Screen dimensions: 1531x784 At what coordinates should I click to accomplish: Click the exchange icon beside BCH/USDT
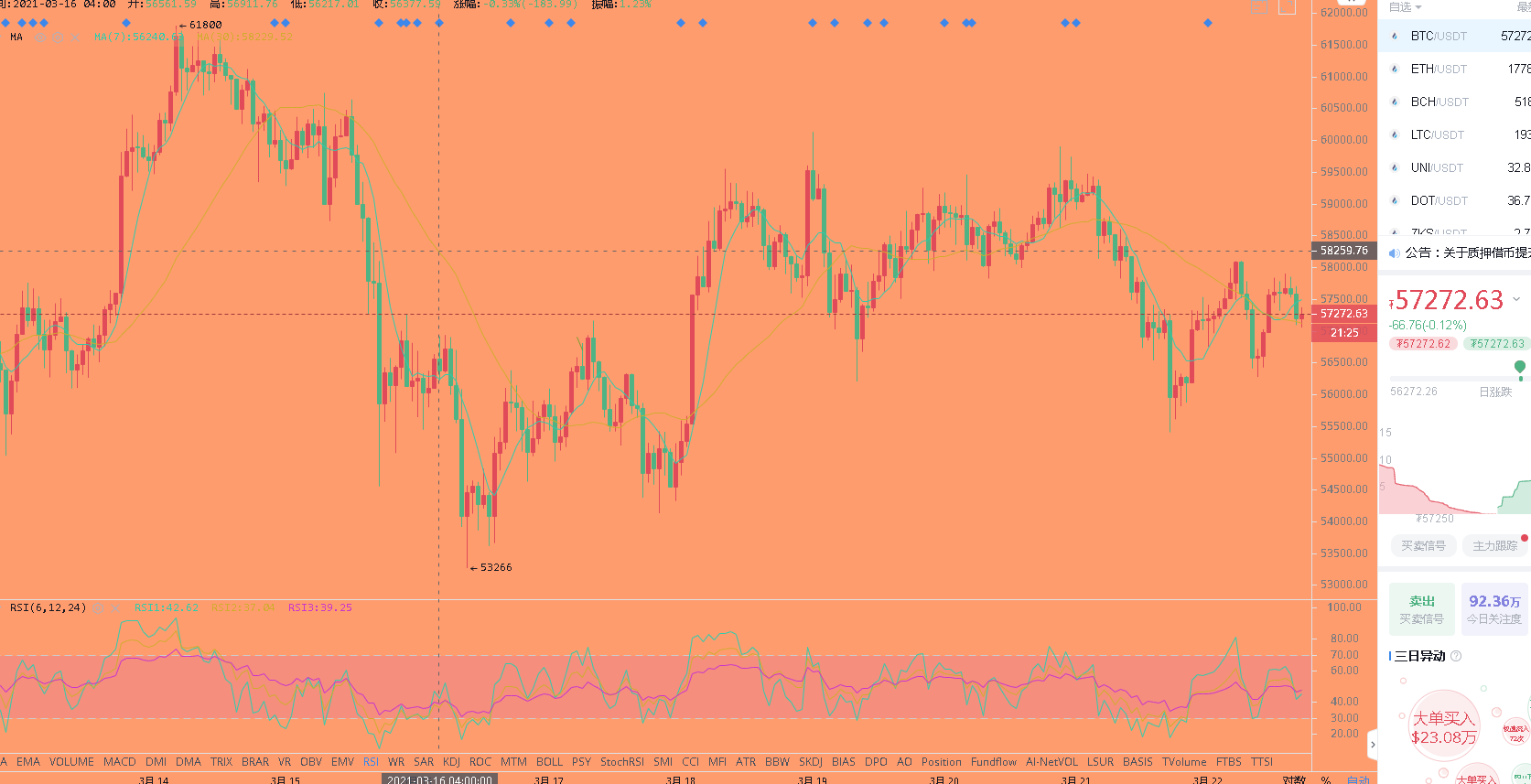1395,102
